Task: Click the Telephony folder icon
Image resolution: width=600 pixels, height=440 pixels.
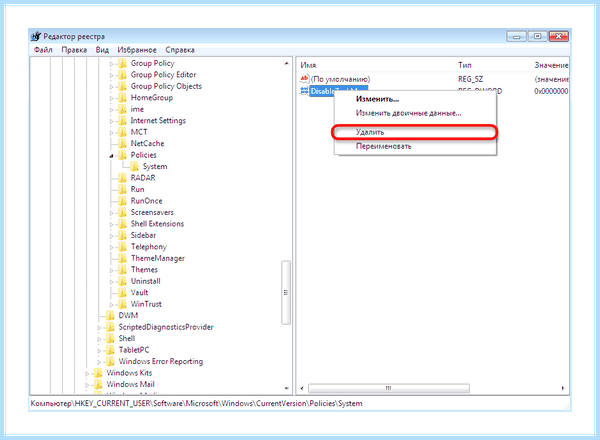Action: [122, 247]
